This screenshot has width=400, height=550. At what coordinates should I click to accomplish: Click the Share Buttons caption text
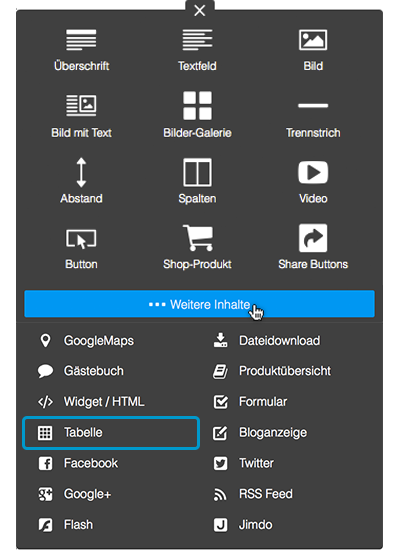pyautogui.click(x=313, y=264)
